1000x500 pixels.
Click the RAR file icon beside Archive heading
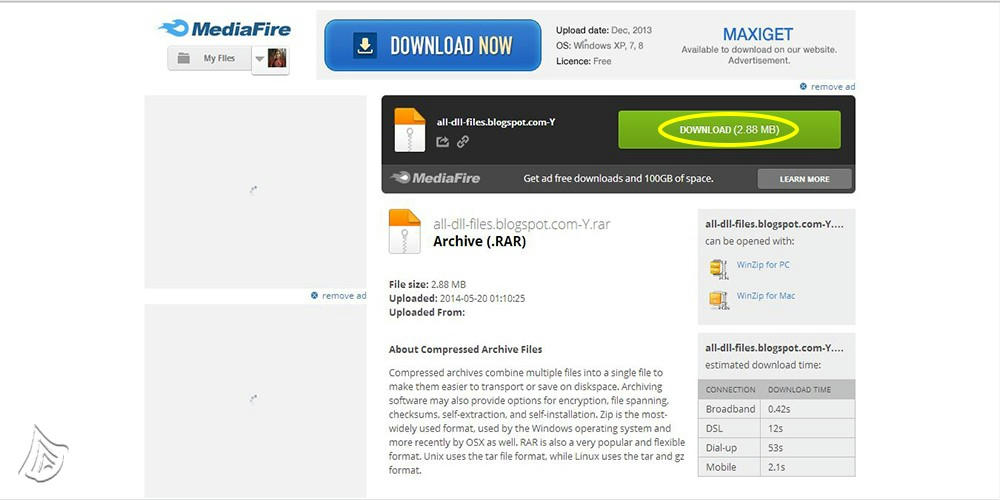coord(404,232)
